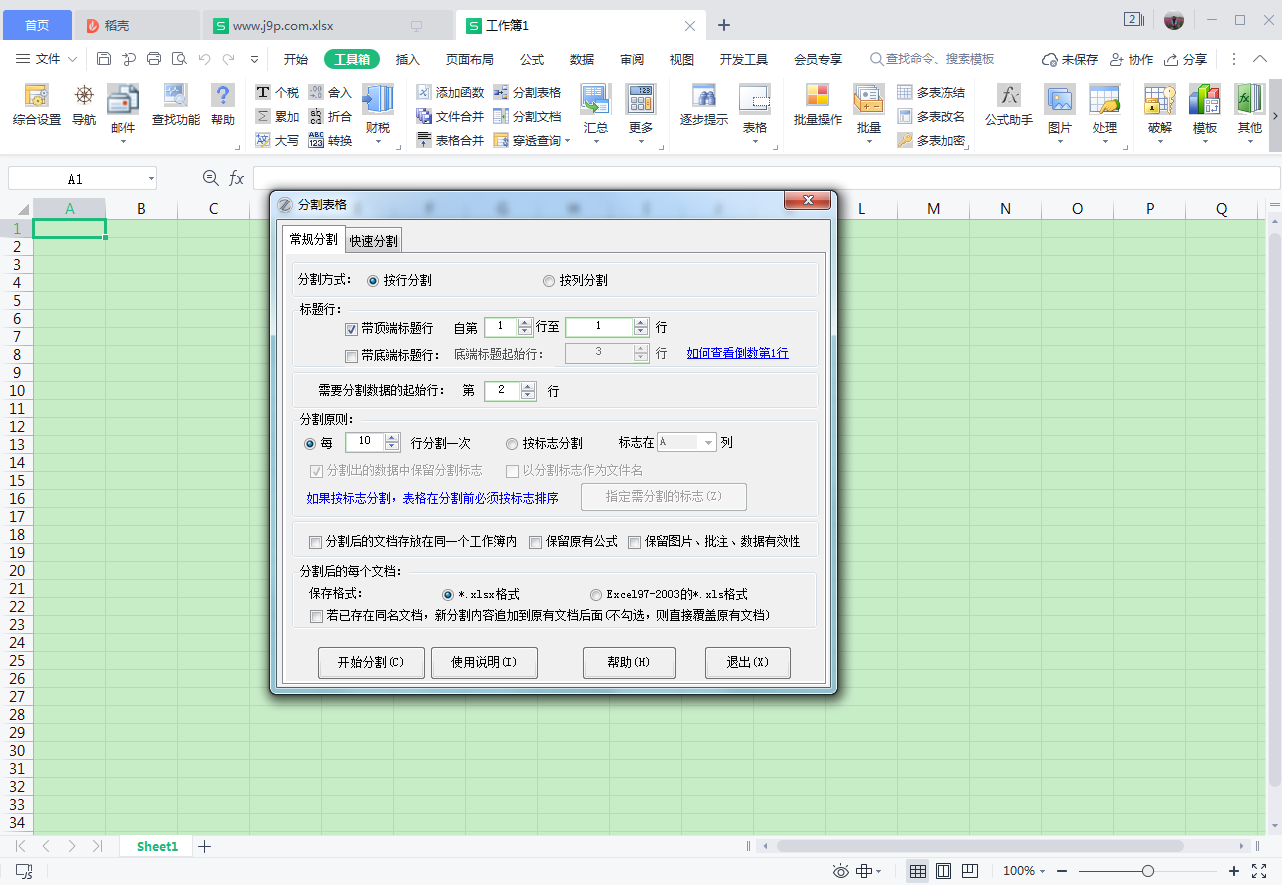The height and width of the screenshot is (885, 1282).
Task: Open the 批量 tool icon
Action: 869,114
